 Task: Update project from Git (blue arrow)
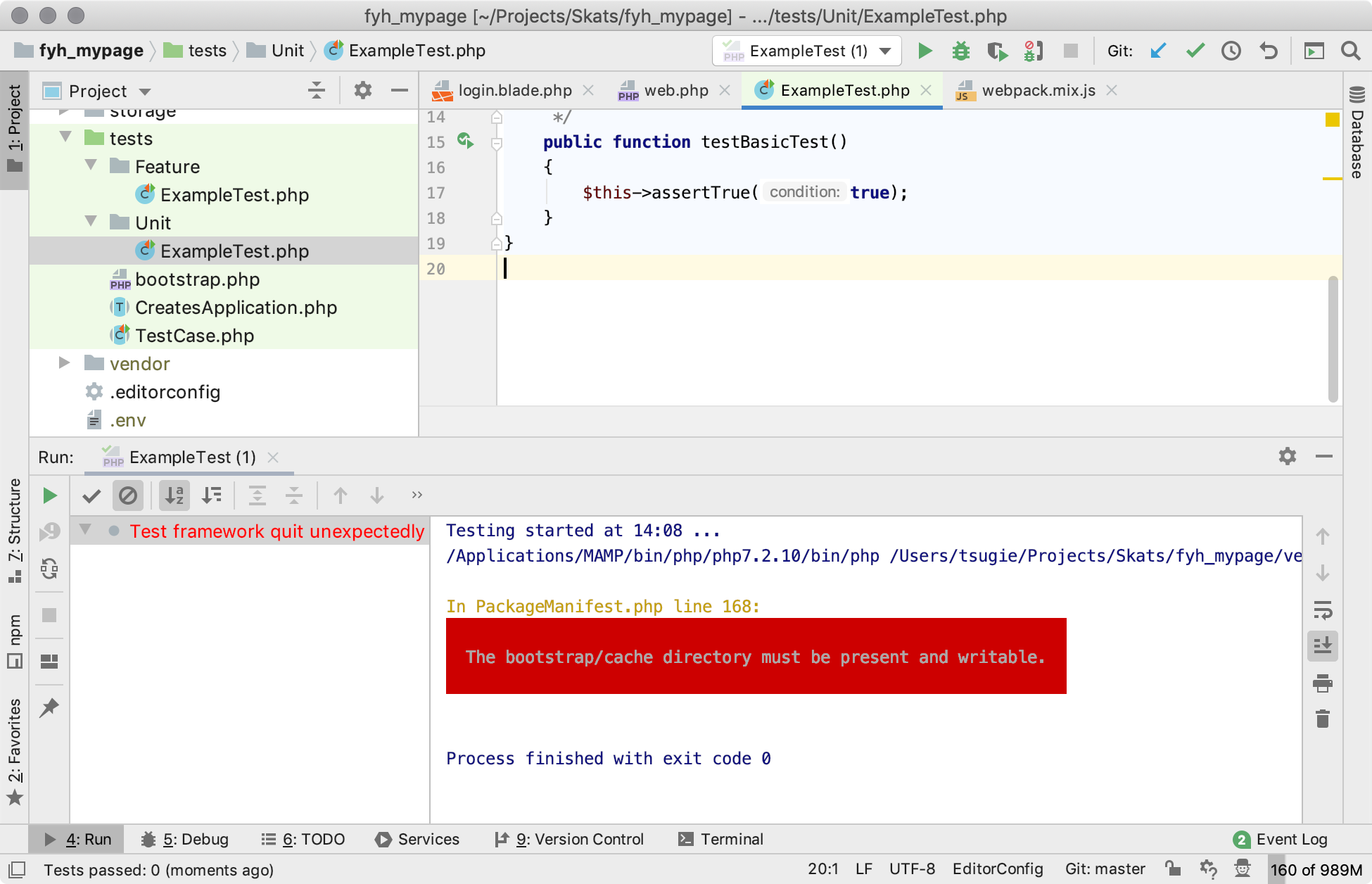(1158, 51)
